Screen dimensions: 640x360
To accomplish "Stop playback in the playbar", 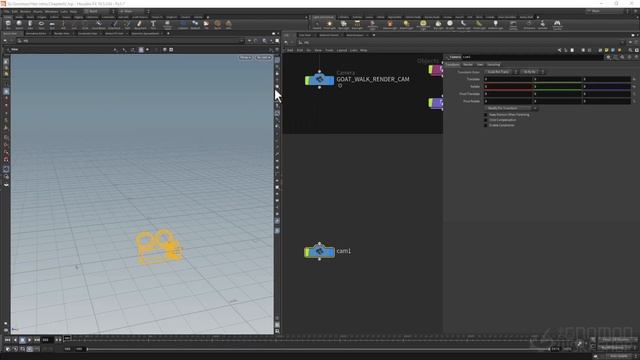I will 22,340.
